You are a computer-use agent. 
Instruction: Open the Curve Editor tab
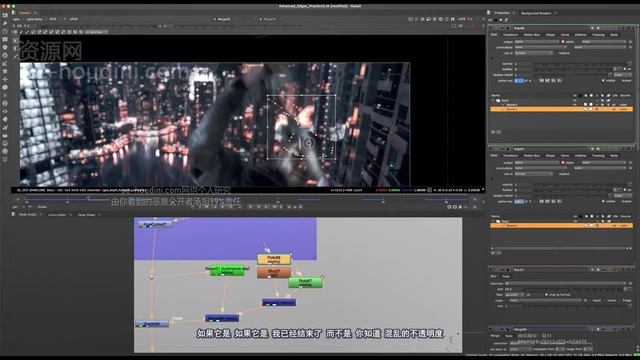(x=57, y=215)
